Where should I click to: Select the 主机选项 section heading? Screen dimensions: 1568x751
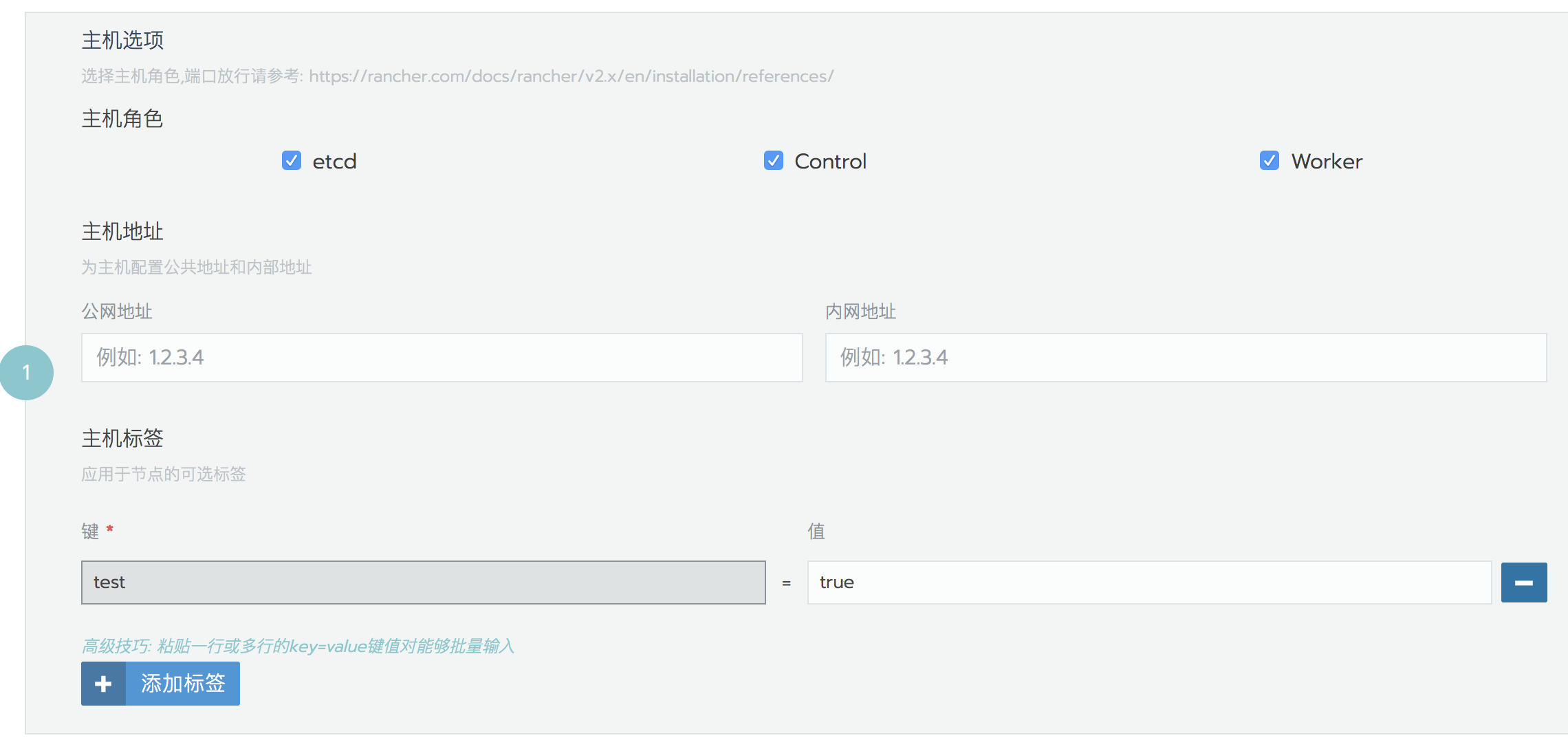click(x=122, y=41)
